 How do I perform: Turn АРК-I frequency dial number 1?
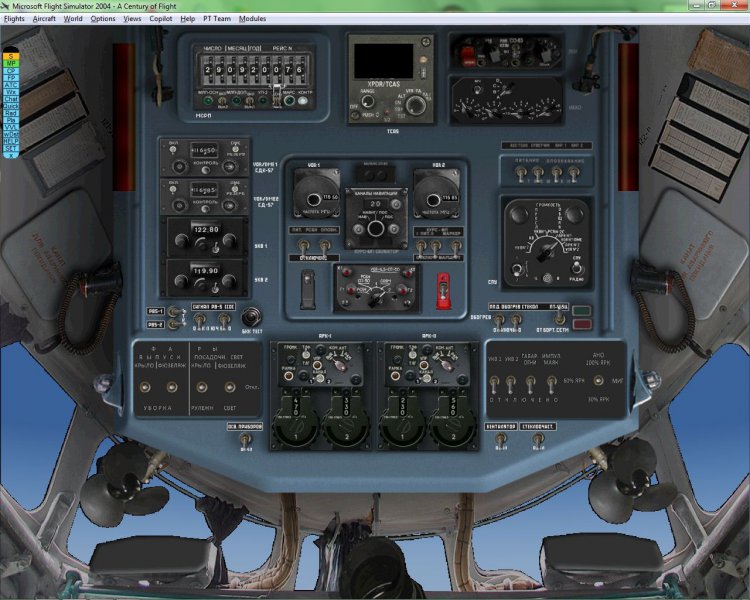tap(296, 427)
